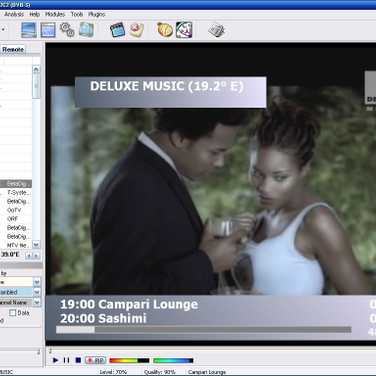
Task: Select the GoTV channel row
Action: pyautogui.click(x=16, y=210)
